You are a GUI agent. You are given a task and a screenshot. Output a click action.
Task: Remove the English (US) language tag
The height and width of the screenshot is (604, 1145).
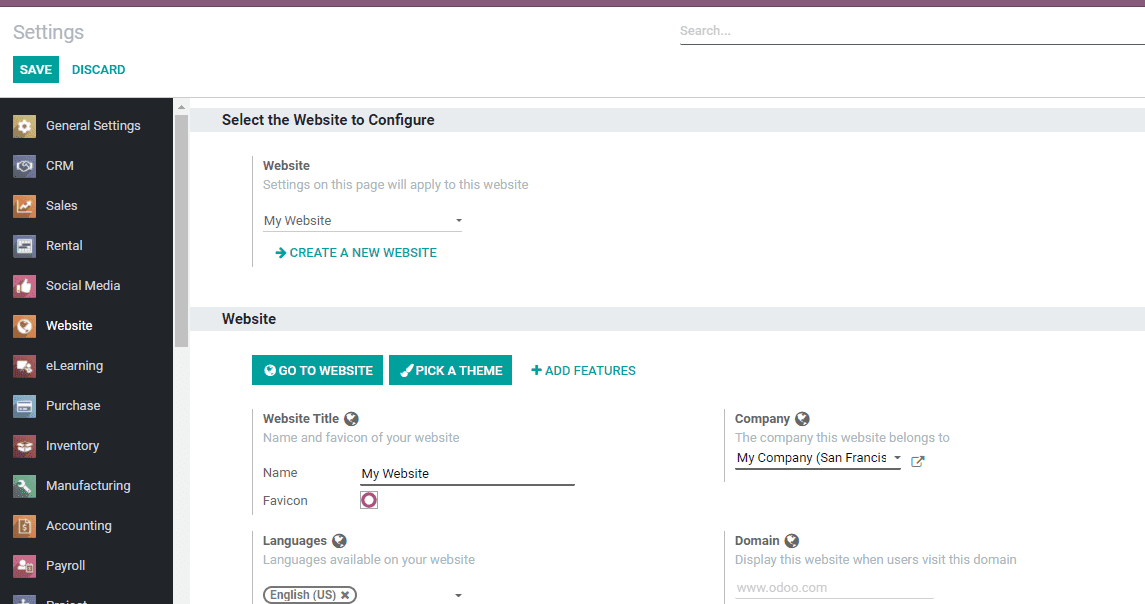[x=345, y=595]
